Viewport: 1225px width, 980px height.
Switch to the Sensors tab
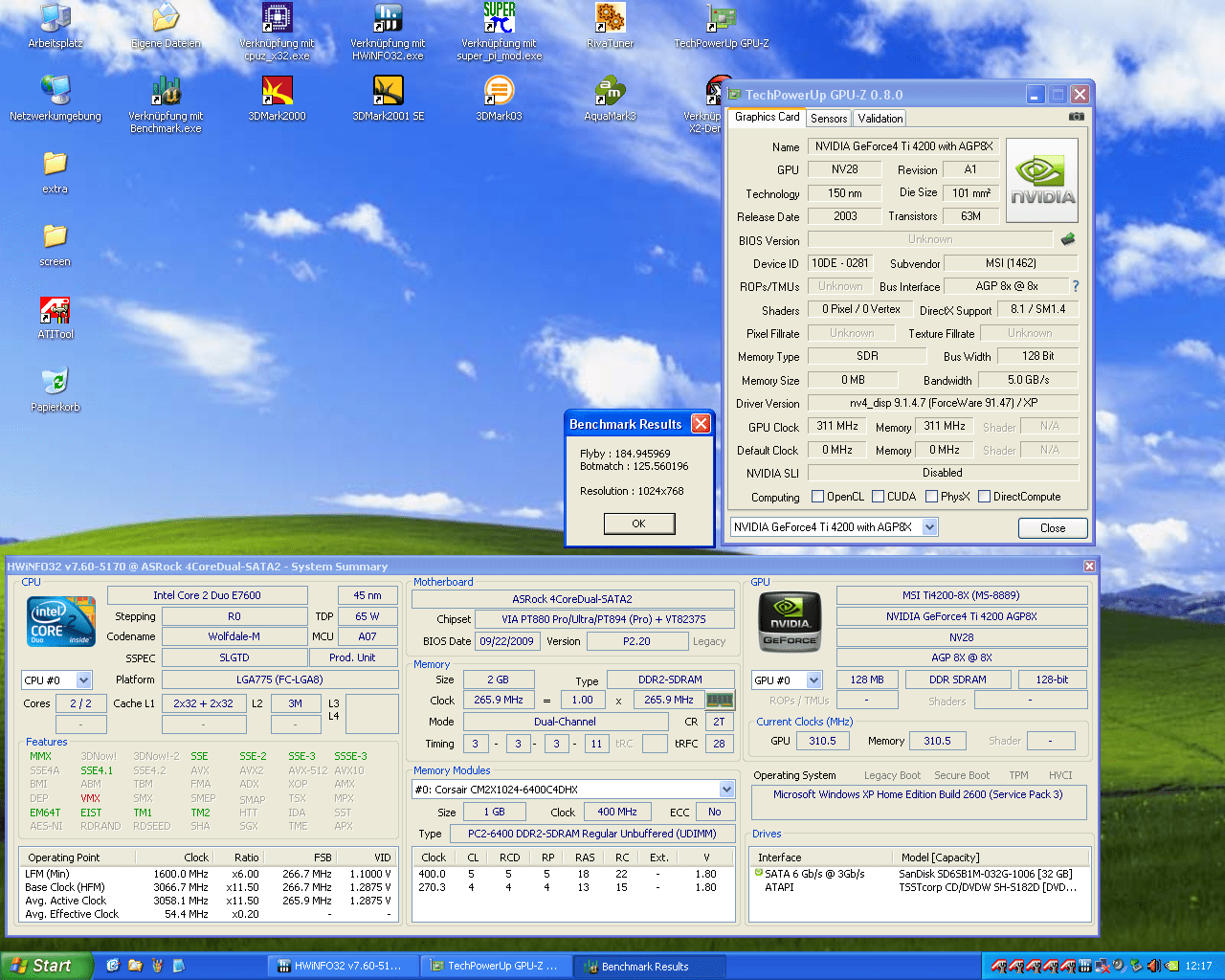[828, 119]
